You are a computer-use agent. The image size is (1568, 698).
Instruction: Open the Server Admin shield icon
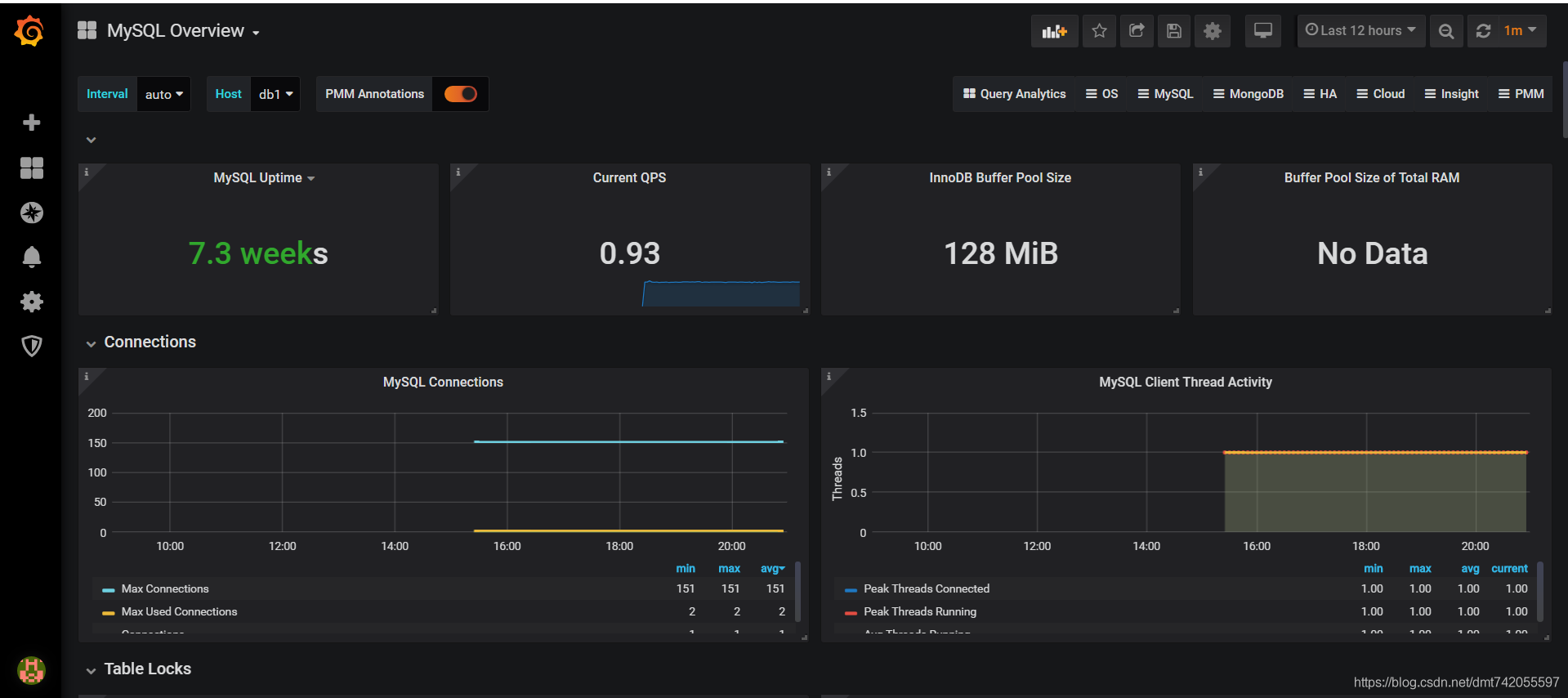point(31,346)
